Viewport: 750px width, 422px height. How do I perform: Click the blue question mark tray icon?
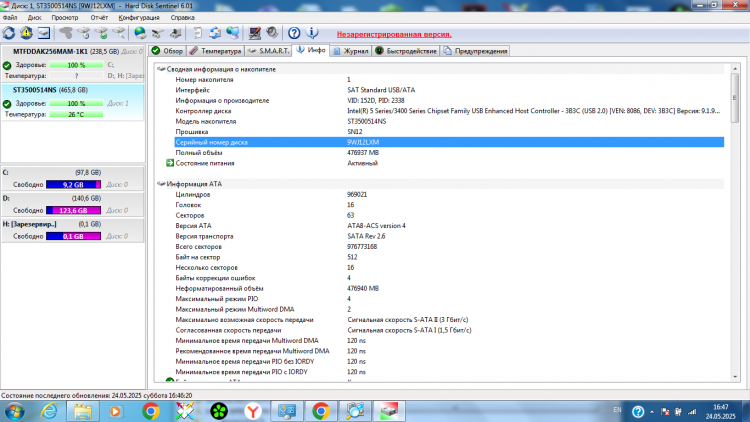[638, 411]
